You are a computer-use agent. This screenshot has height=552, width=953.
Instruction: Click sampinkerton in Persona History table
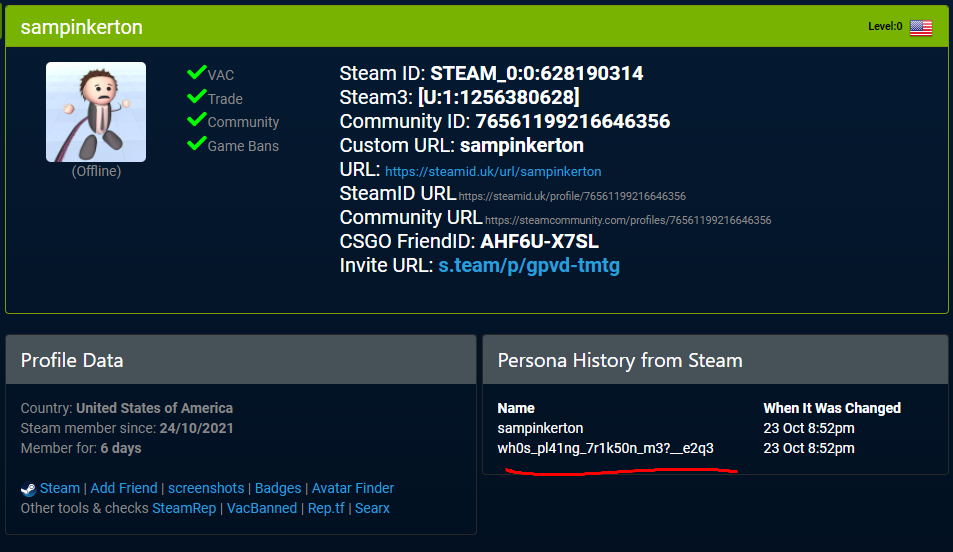540,428
